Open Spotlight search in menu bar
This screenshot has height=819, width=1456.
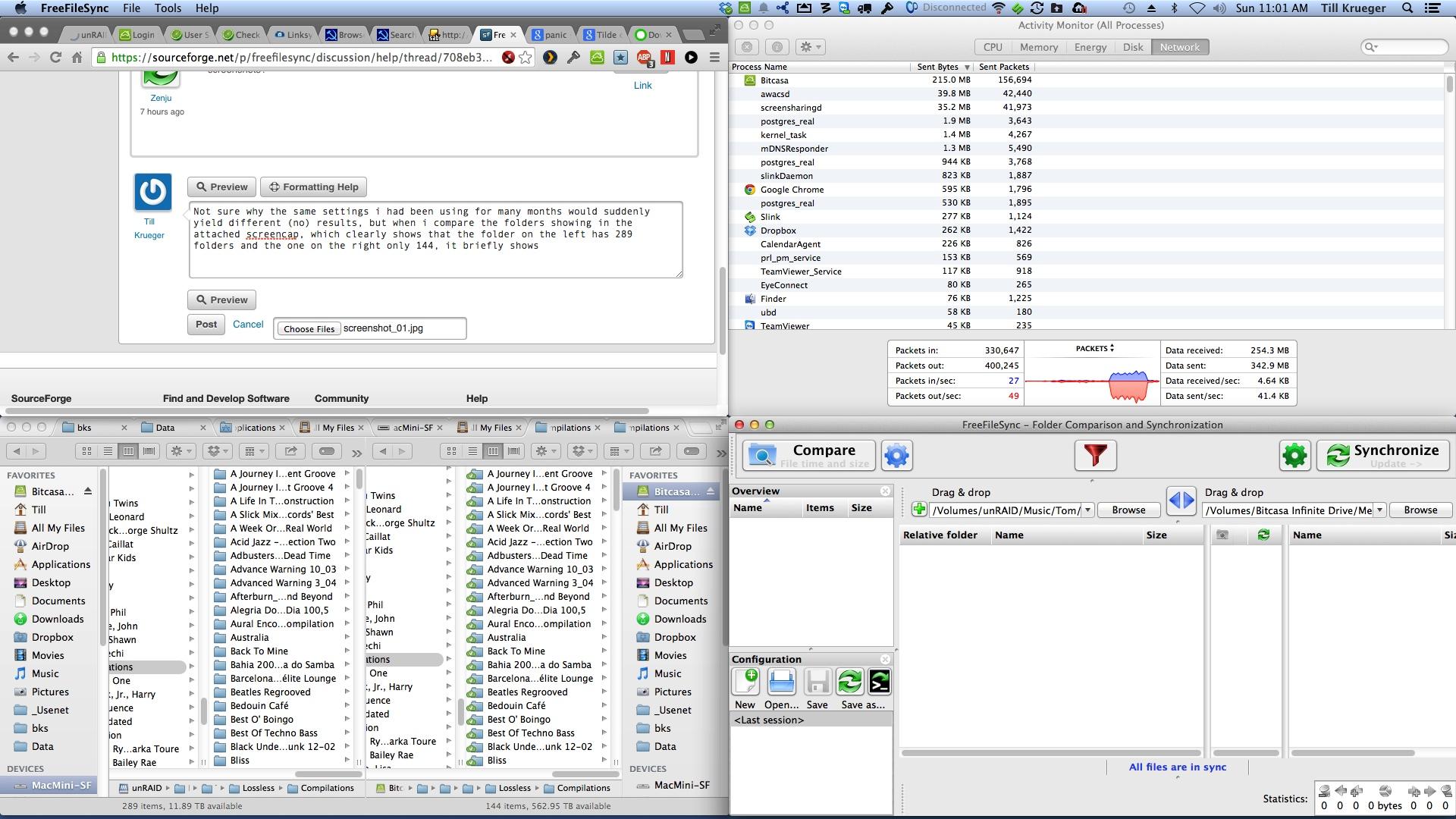point(1407,8)
